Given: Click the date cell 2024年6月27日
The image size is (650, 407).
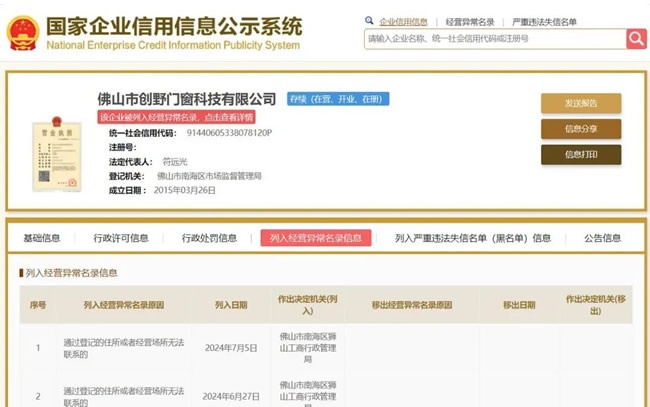Looking at the screenshot, I should (x=231, y=397).
